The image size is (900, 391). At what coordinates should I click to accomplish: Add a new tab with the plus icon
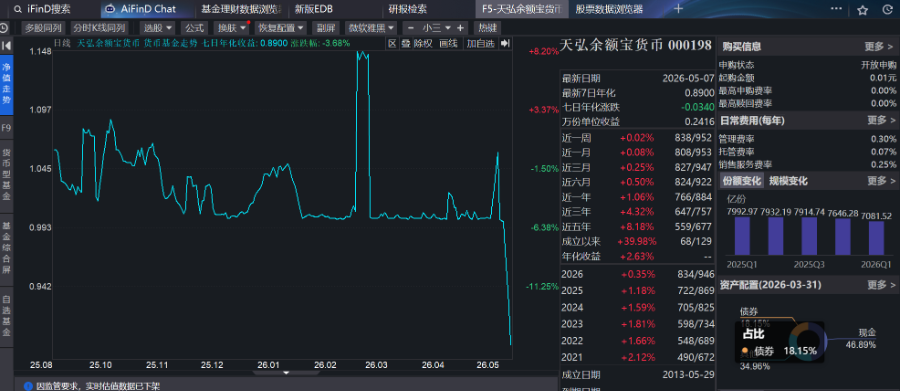[678, 9]
